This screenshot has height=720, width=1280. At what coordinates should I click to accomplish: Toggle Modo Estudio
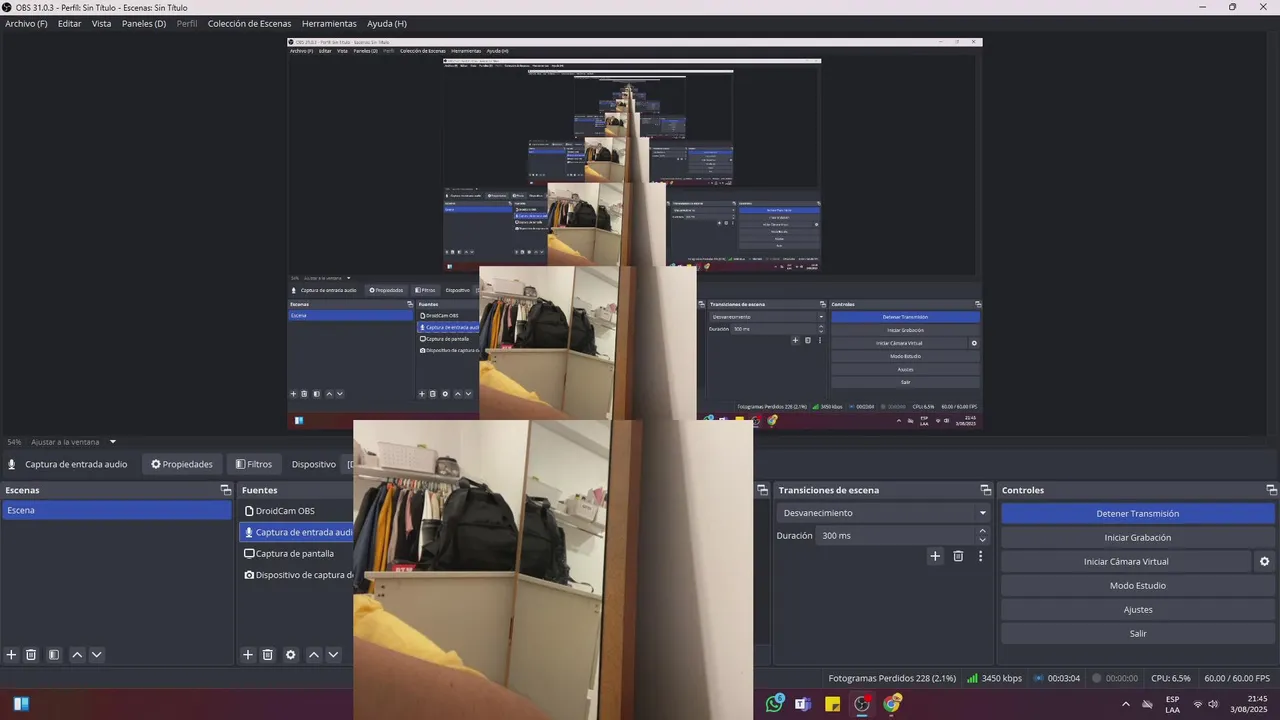[1138, 586]
